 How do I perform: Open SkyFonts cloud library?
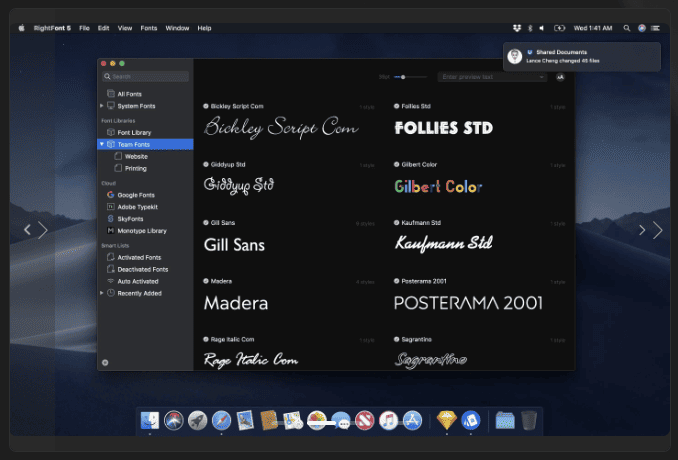point(130,219)
